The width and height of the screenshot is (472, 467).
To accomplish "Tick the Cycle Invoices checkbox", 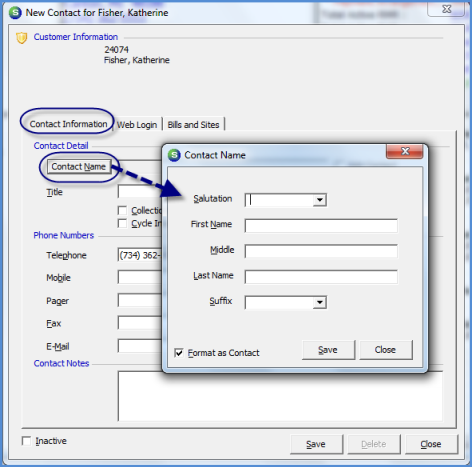I will (122, 223).
